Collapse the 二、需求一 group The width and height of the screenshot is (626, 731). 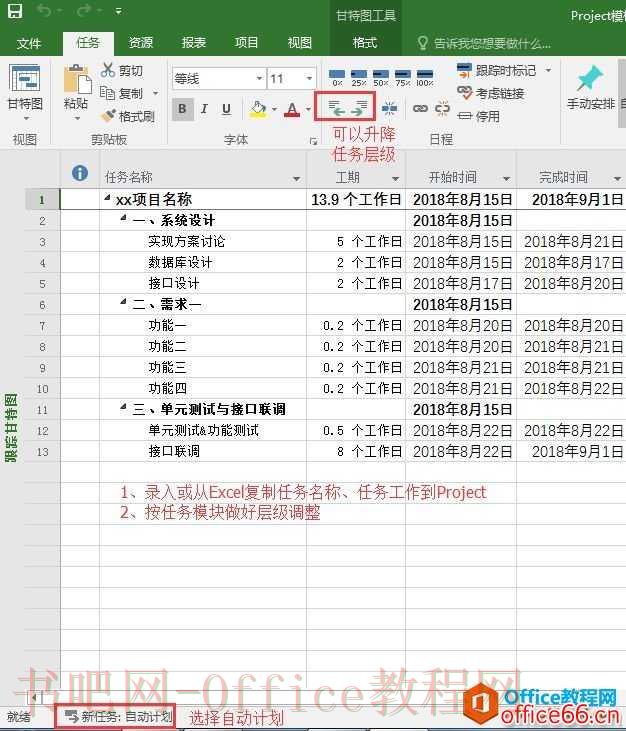[123, 302]
